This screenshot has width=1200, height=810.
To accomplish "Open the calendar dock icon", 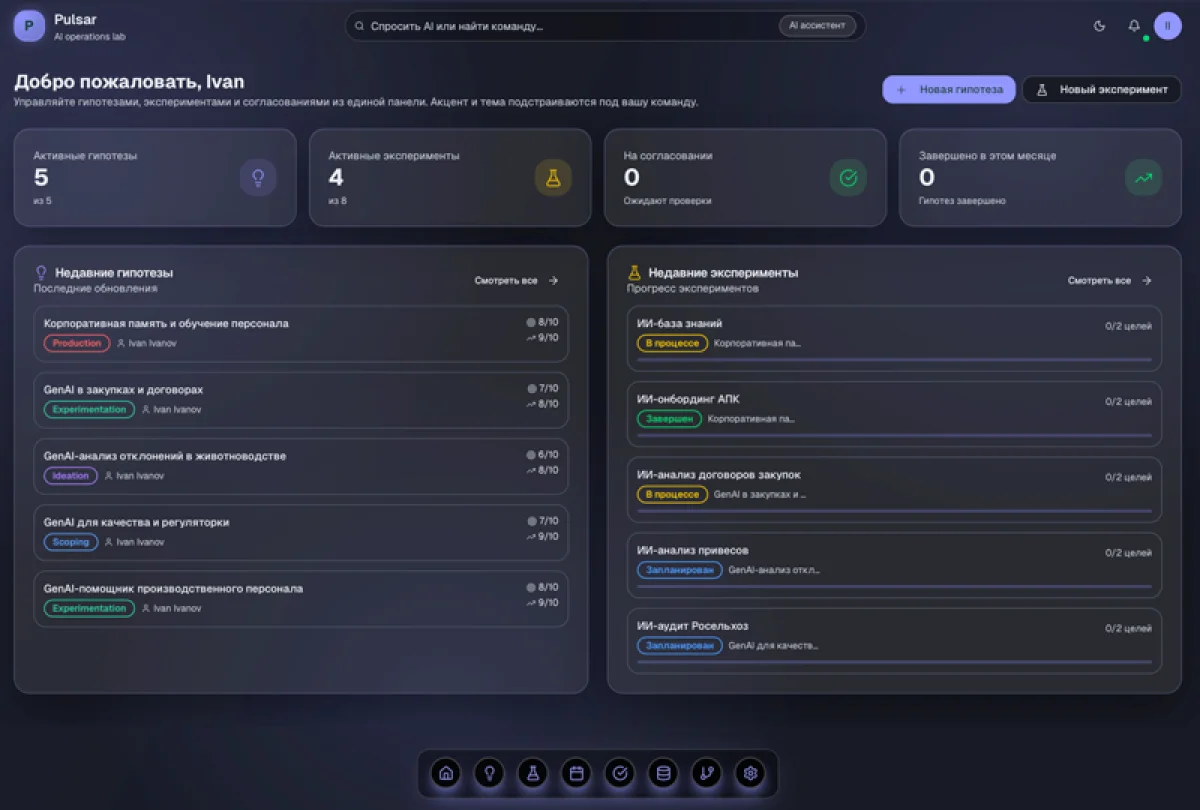I will 576,773.
